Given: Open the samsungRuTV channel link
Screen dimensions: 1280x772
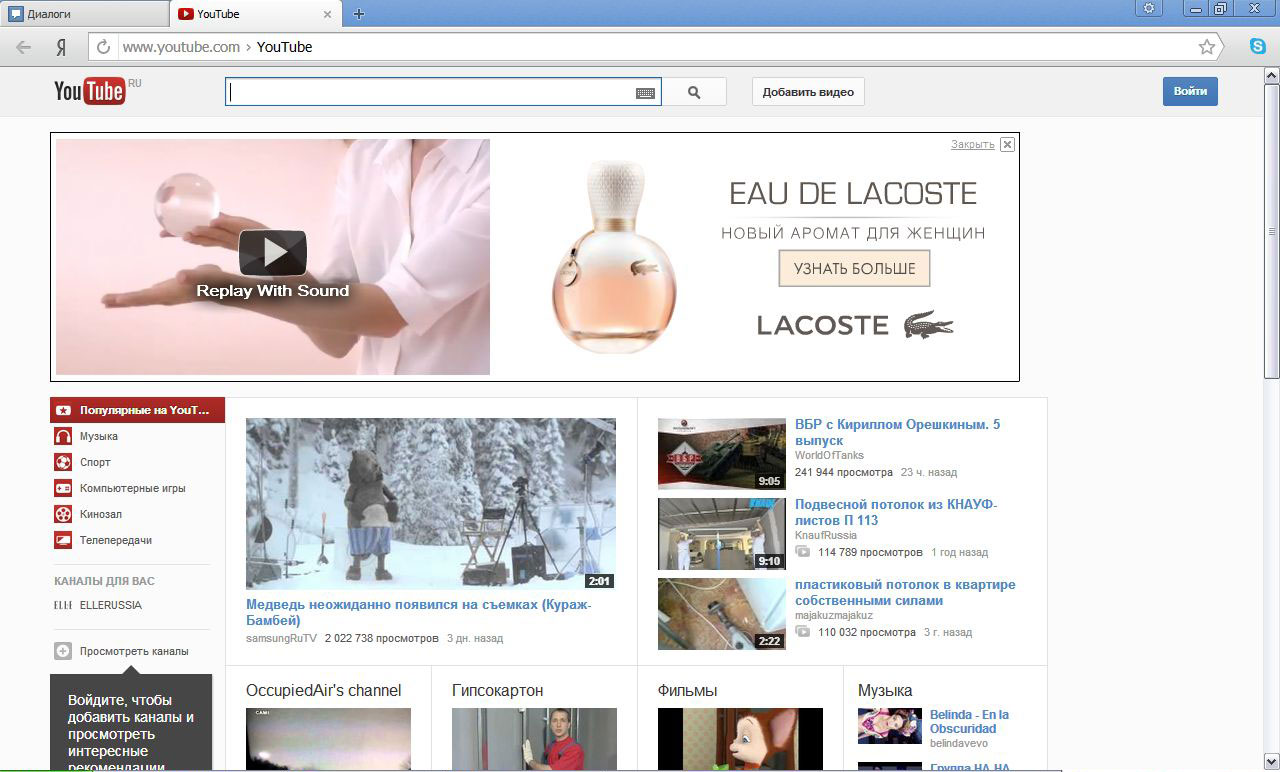Looking at the screenshot, I should (x=281, y=638).
